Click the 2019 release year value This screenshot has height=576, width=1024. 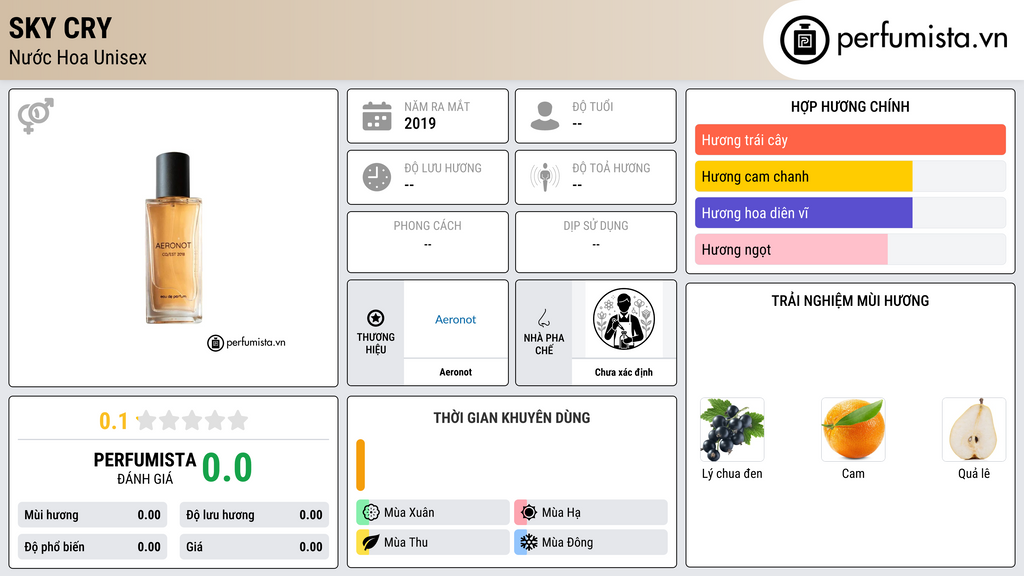point(420,123)
